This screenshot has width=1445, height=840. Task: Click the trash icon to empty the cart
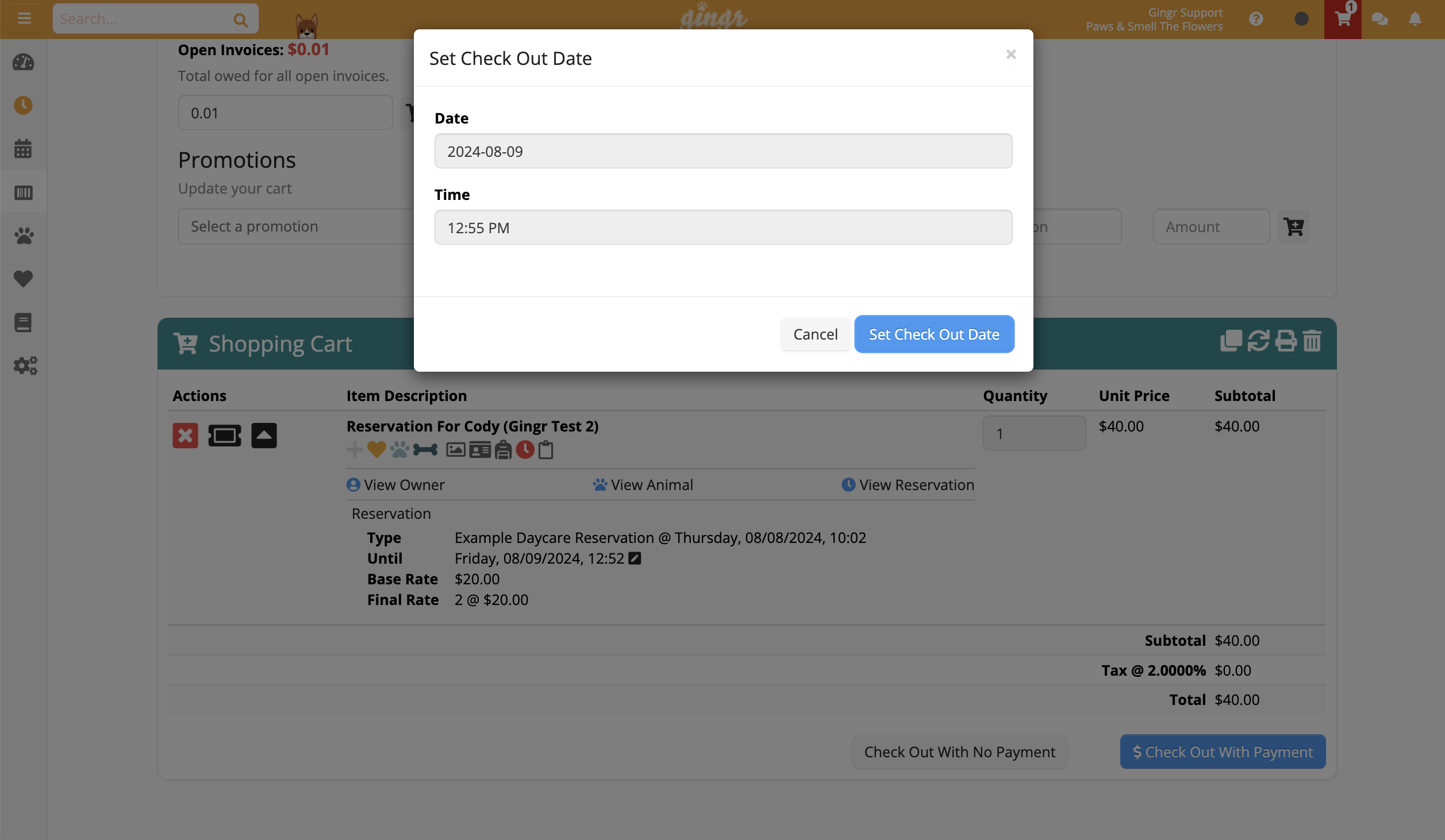point(1312,341)
